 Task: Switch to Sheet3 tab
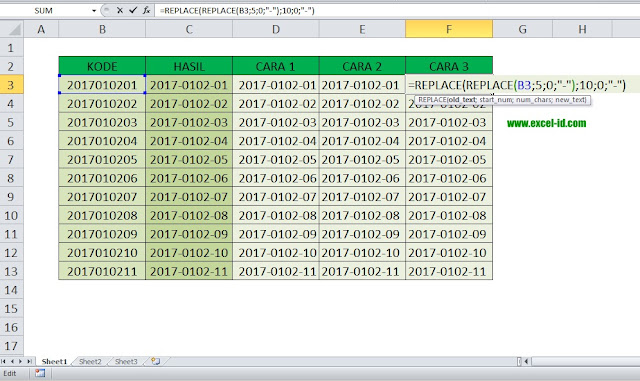pos(126,361)
